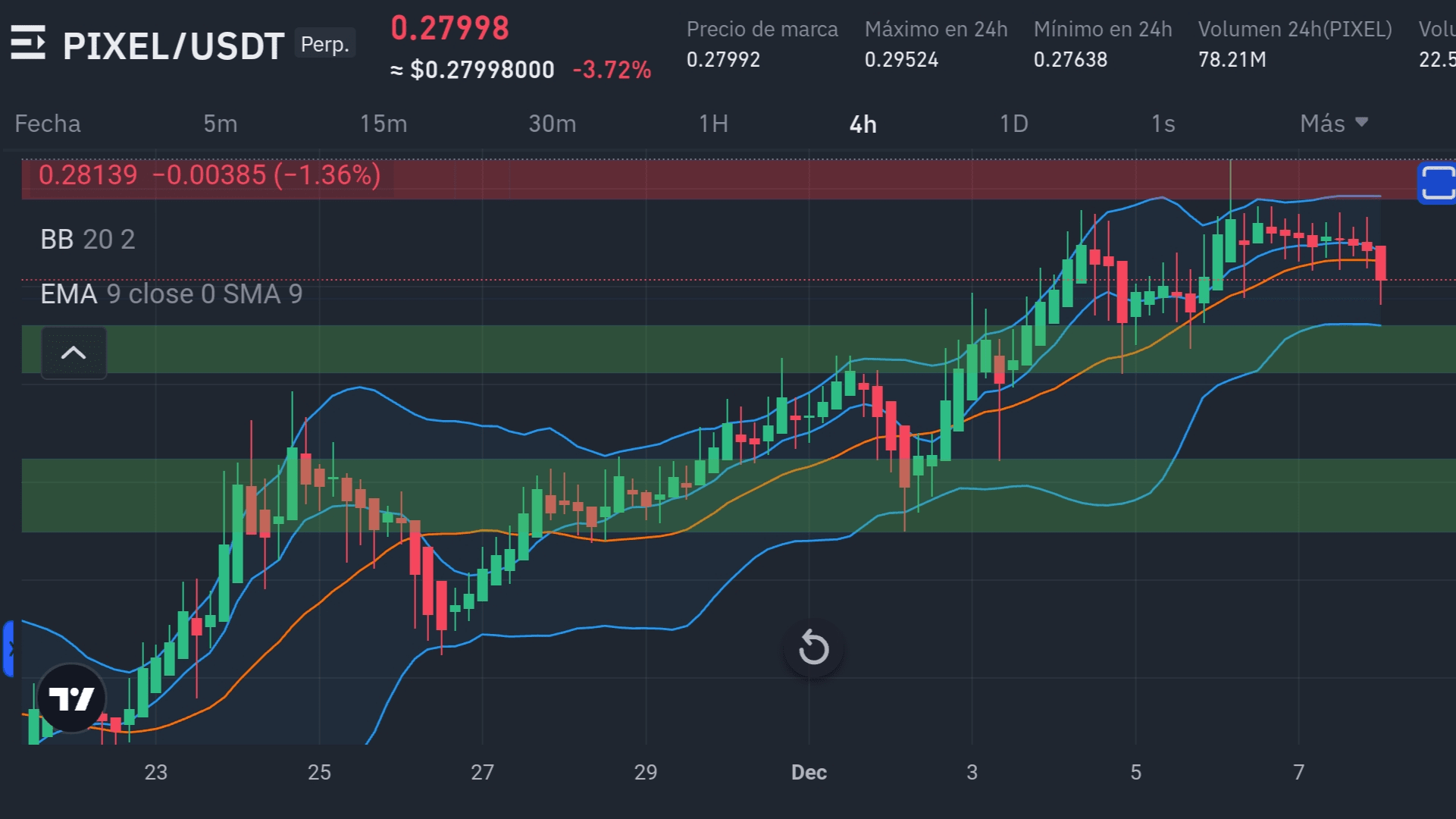Open the Fecha date selector
The width and height of the screenshot is (1456, 819).
(x=48, y=124)
